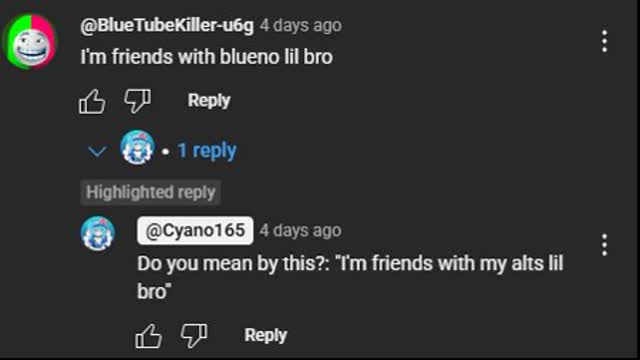
Task: Open three-dot menu on BlueTubeKiller's comment
Action: [604, 41]
